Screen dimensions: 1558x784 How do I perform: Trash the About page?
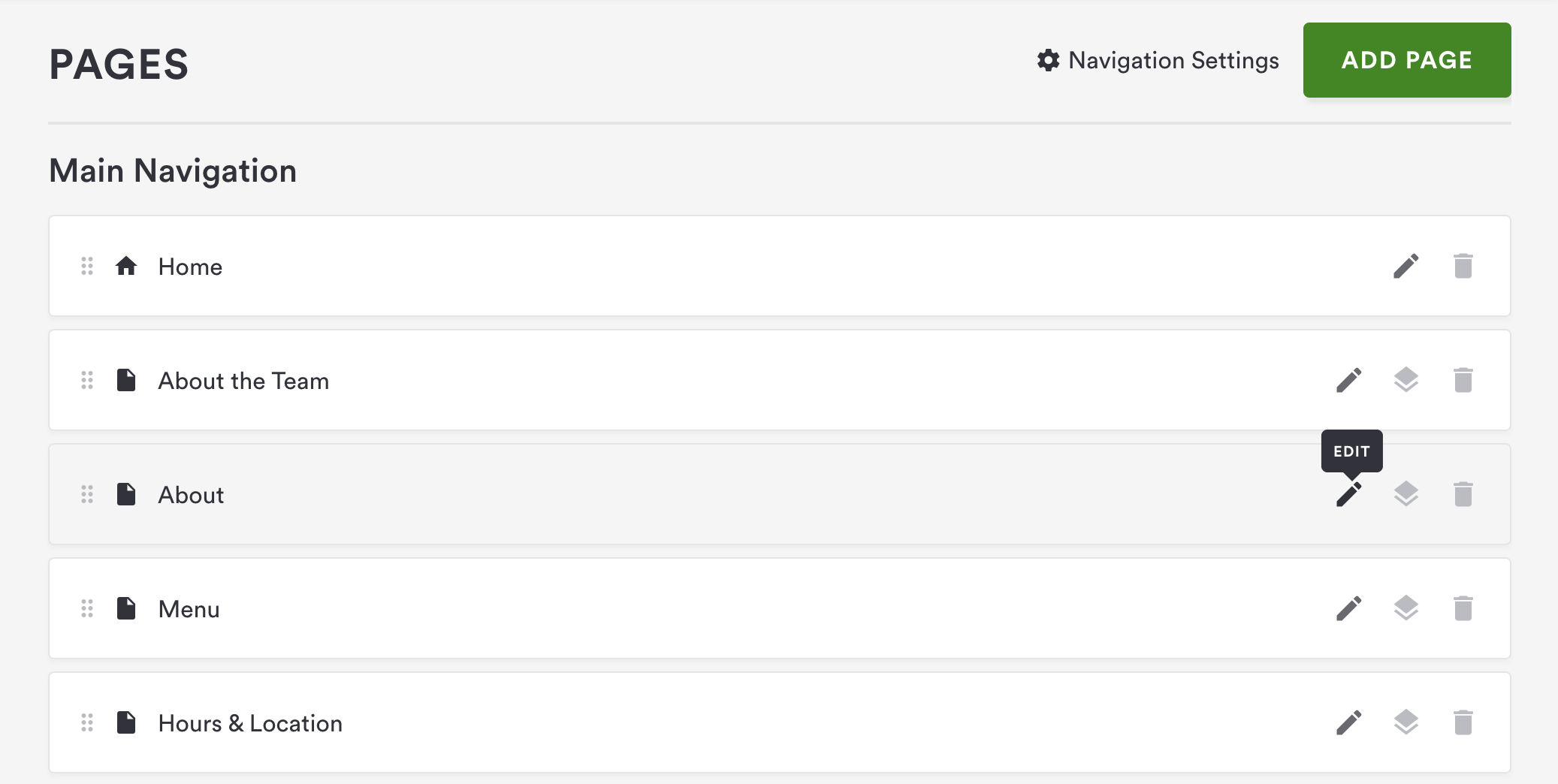coord(1463,495)
